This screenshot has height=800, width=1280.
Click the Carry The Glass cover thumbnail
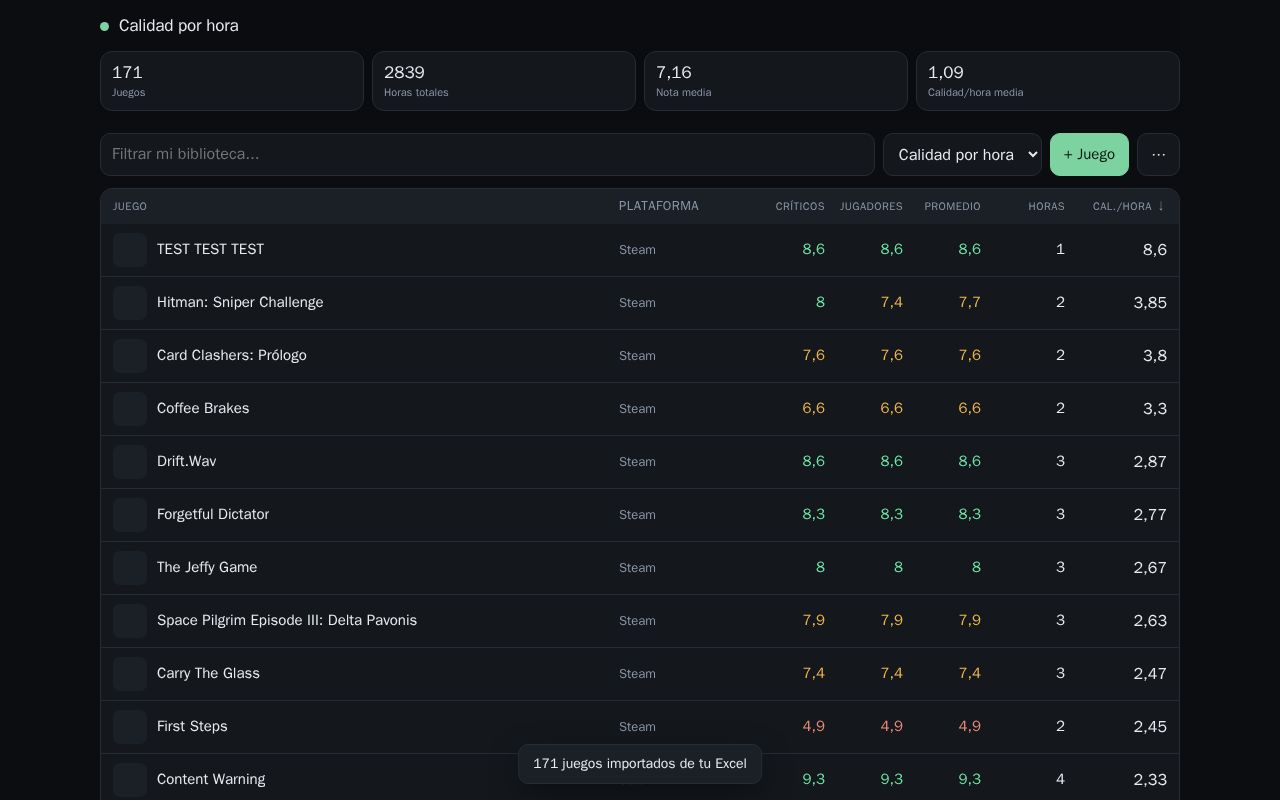[x=130, y=674]
